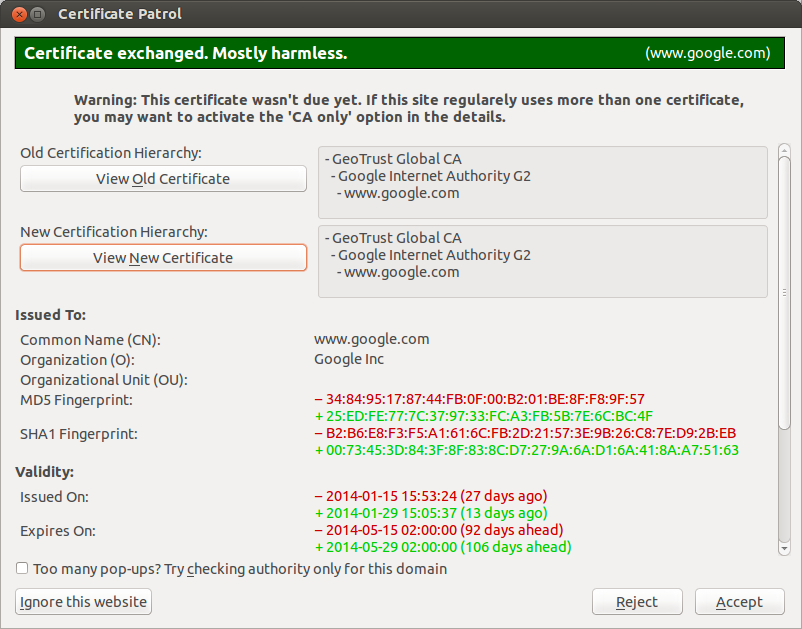The image size is (802, 629).
Task: Click the Organizational Unit (OU) label
Action: coord(104,380)
